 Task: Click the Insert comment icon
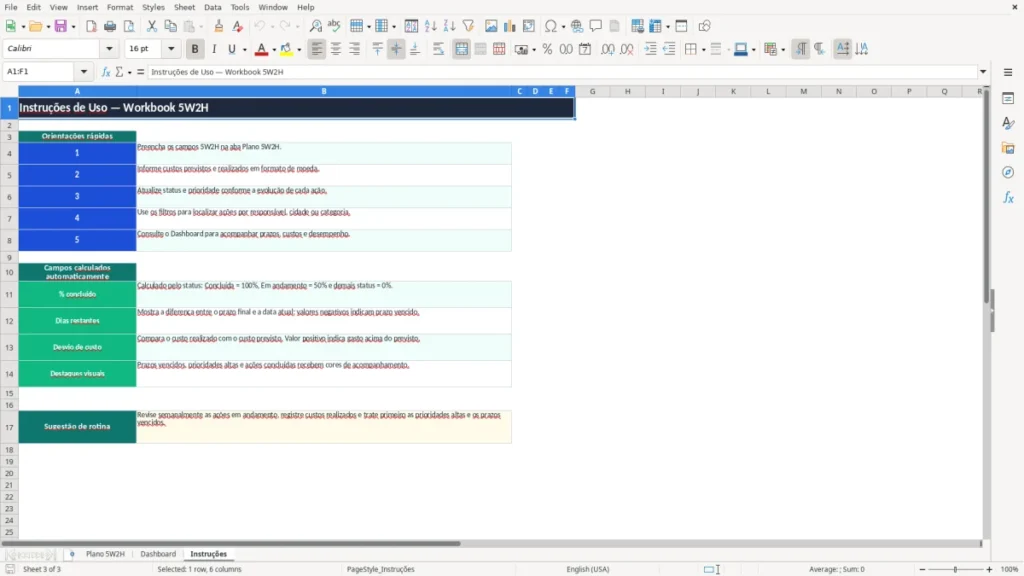596,26
